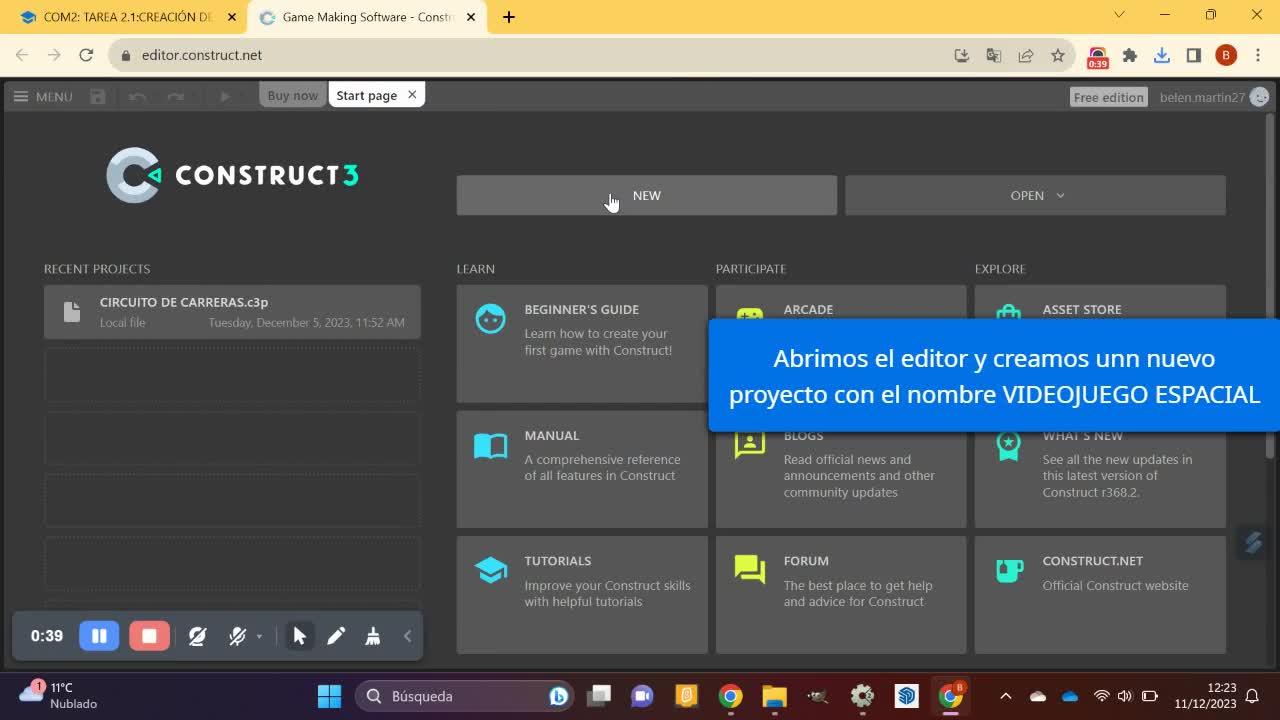Open the tab search chevron
The image size is (1280, 720).
pyautogui.click(x=1119, y=15)
